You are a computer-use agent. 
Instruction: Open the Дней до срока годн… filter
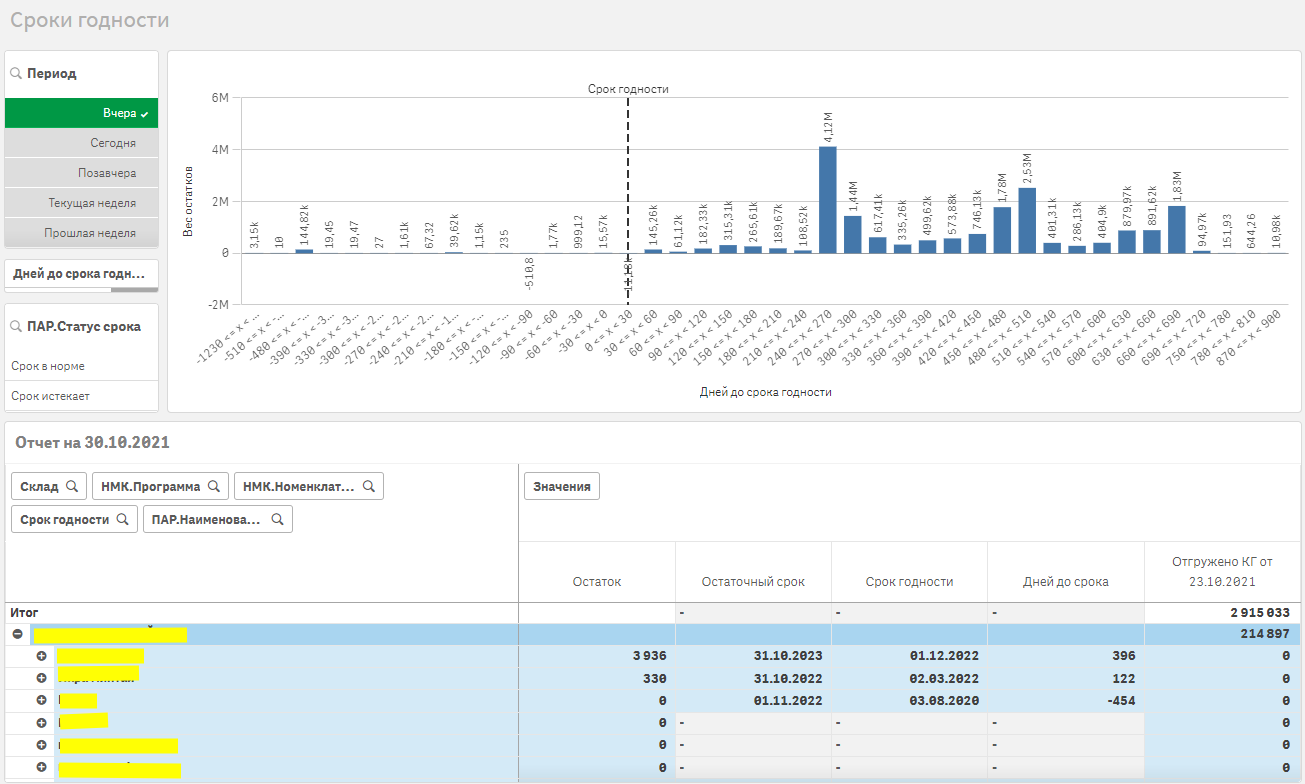click(x=81, y=273)
